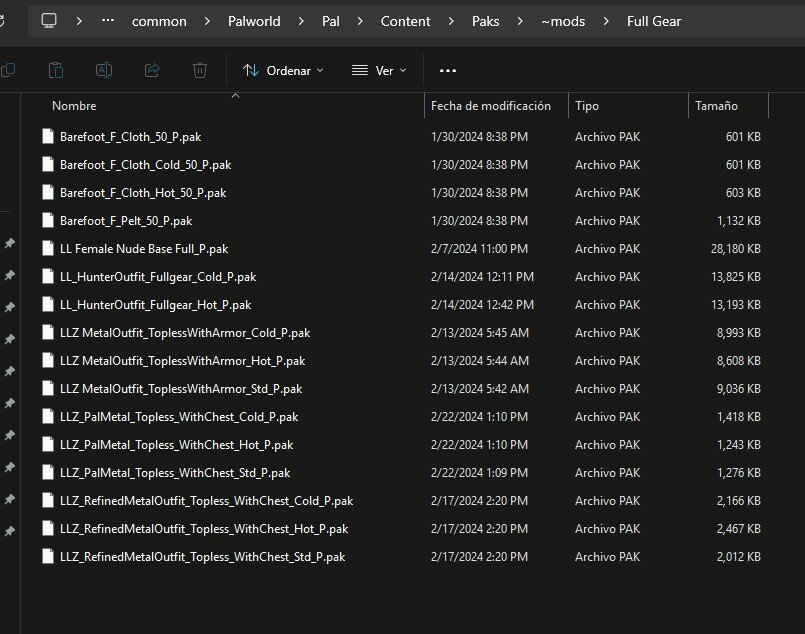Click the breadcrumb ellipsis to show hidden folders
The image size is (805, 634).
click(x=108, y=21)
